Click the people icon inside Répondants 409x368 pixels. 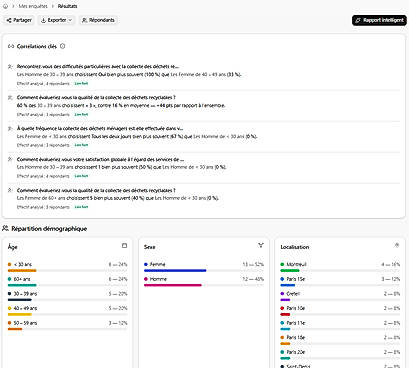point(85,20)
